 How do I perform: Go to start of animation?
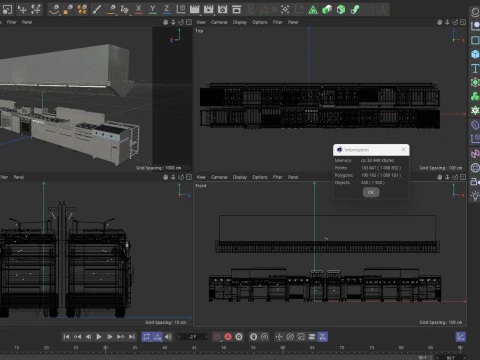click(x=66, y=337)
